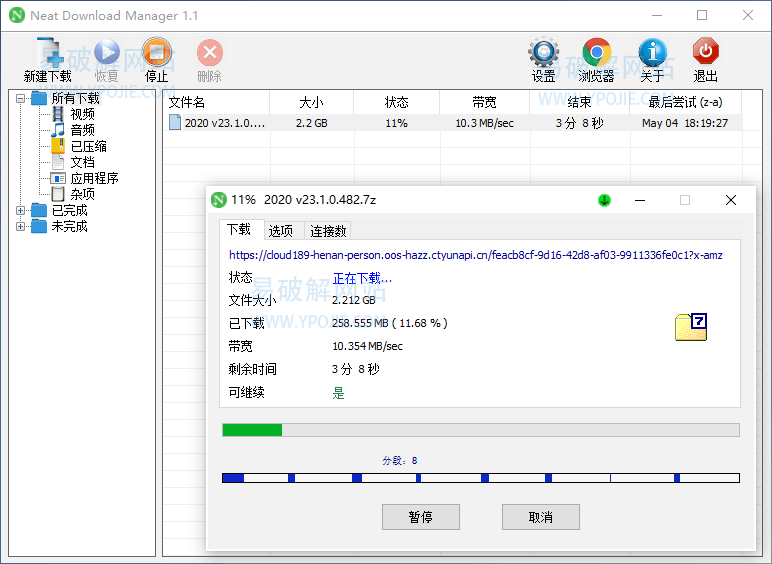Expand the 已完成 tree node
Screen dimensions: 772x564
click(x=20, y=211)
